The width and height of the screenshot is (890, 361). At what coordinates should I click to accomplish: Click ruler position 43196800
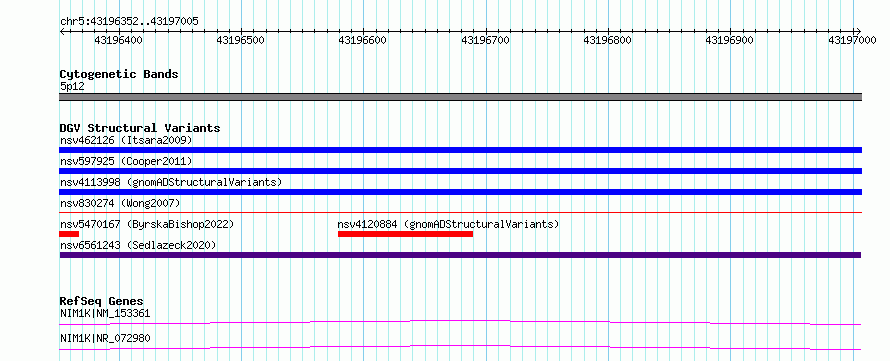[x=607, y=40]
